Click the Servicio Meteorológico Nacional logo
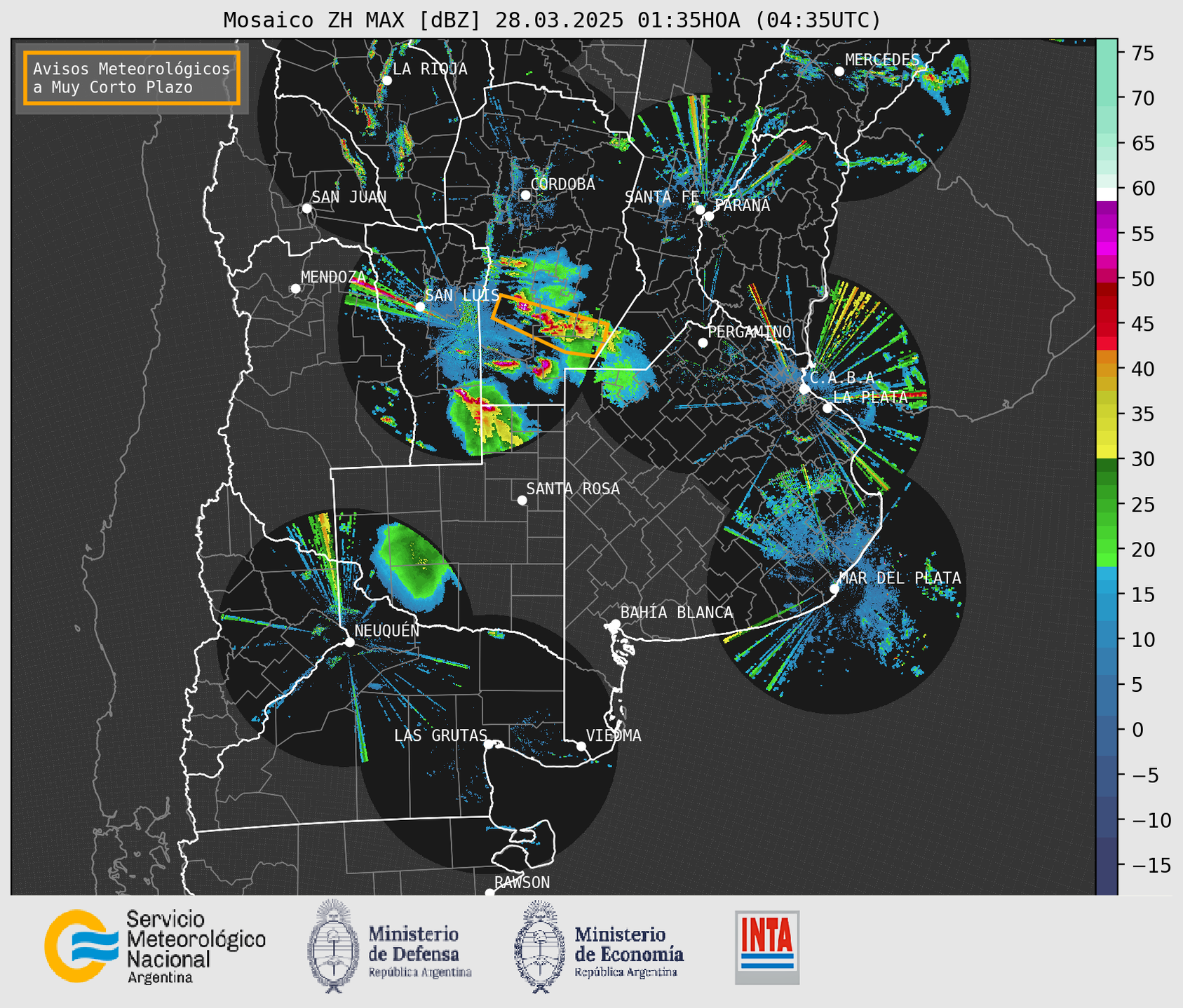 pos(155,946)
